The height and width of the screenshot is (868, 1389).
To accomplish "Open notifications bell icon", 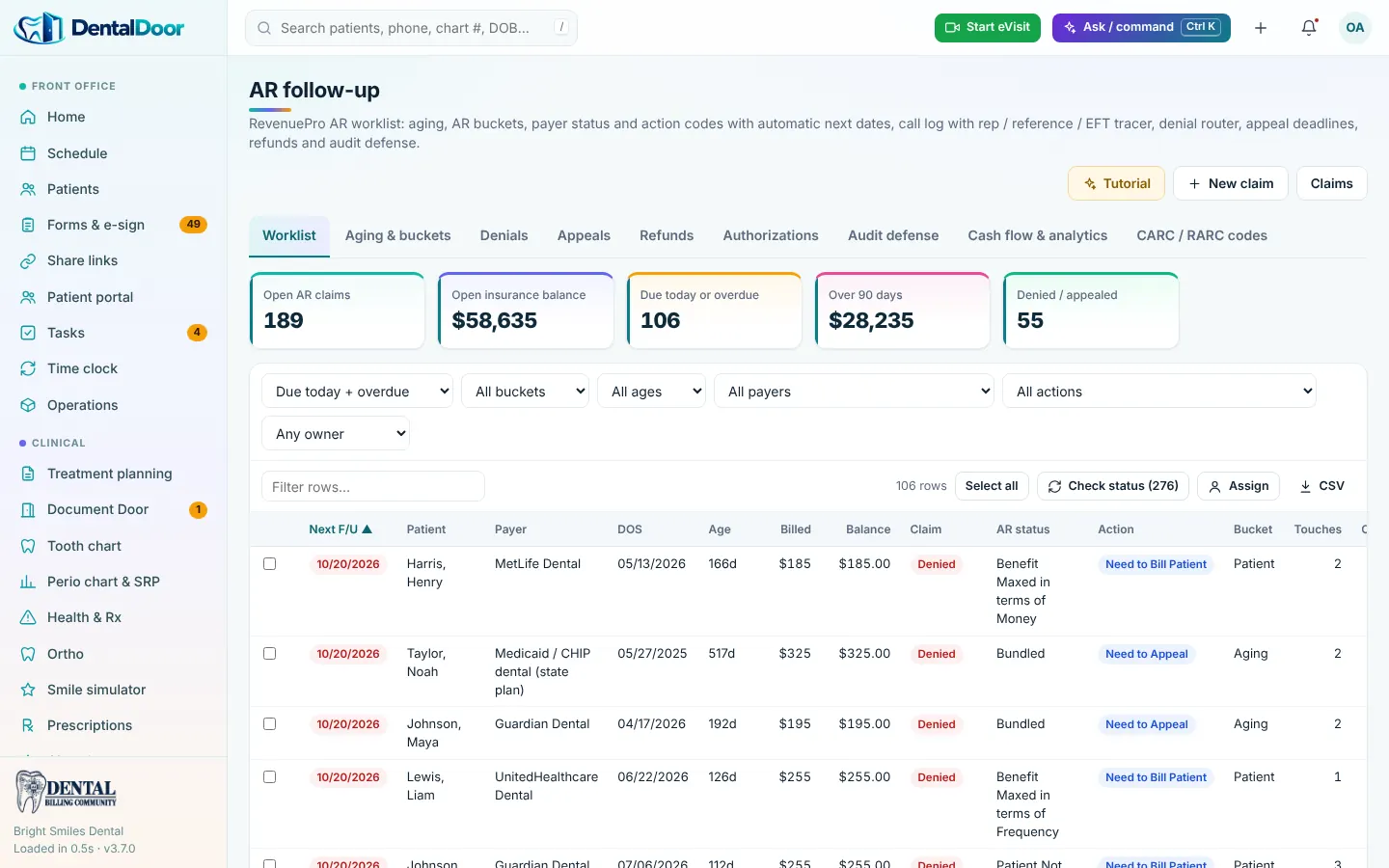I will coord(1309,28).
